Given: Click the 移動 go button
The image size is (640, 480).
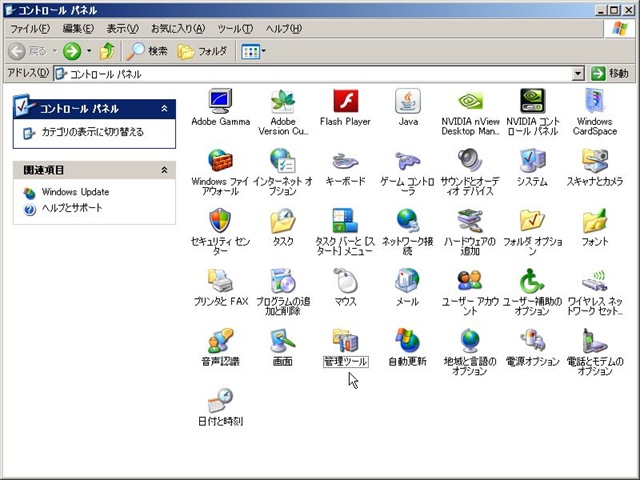Looking at the screenshot, I should [609, 74].
